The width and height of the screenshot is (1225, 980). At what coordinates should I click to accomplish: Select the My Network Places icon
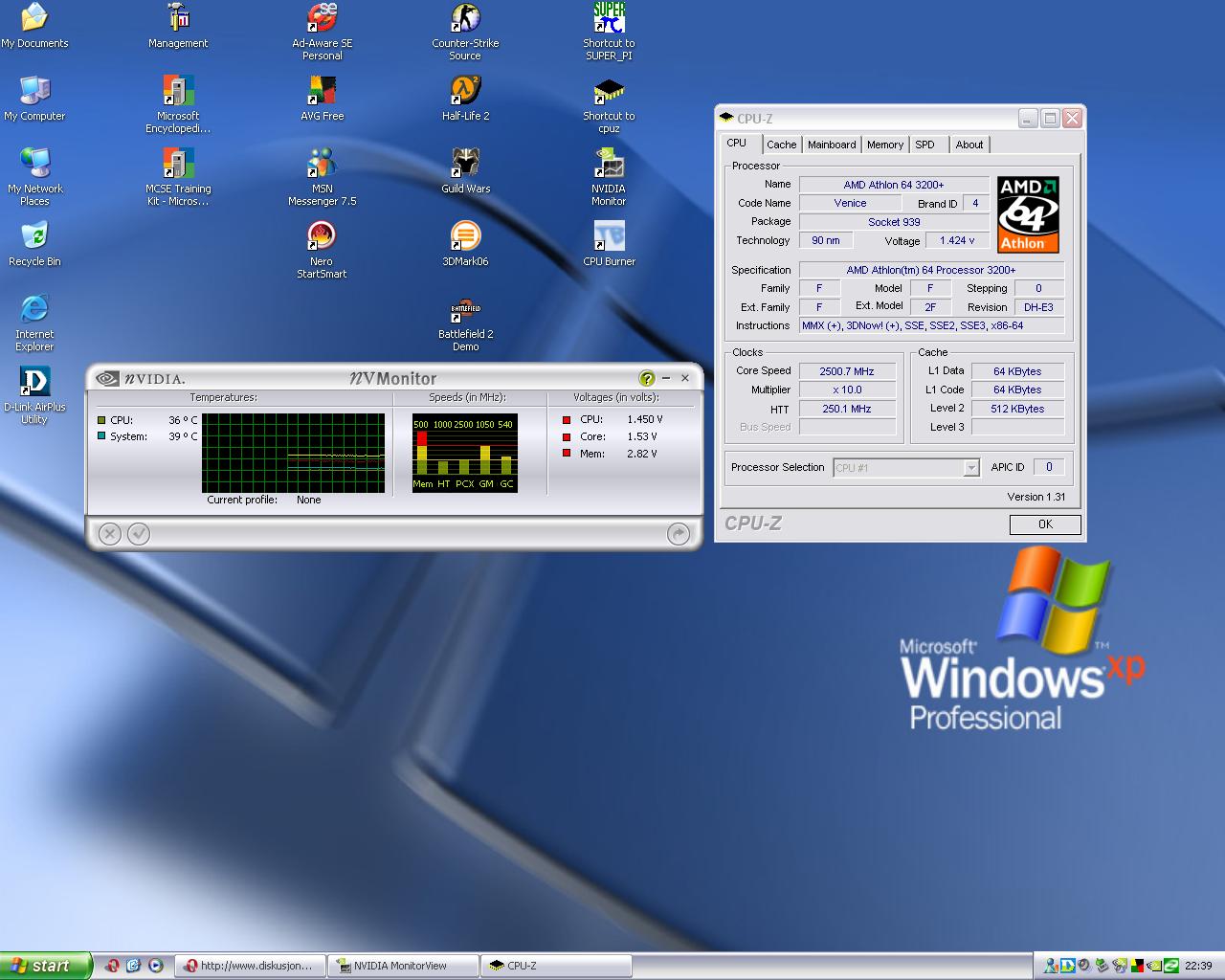click(x=34, y=176)
